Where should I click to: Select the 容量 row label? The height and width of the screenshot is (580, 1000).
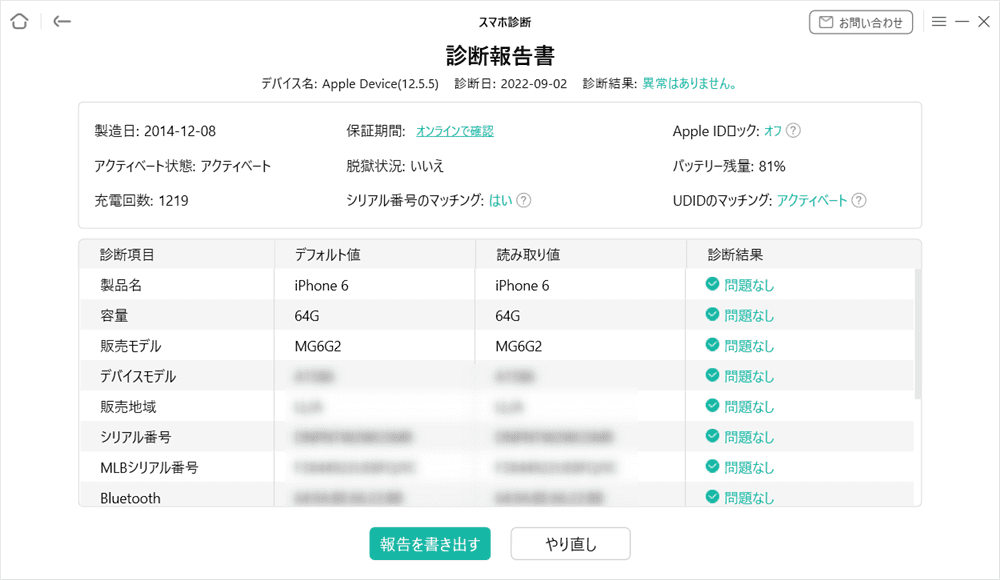point(114,316)
